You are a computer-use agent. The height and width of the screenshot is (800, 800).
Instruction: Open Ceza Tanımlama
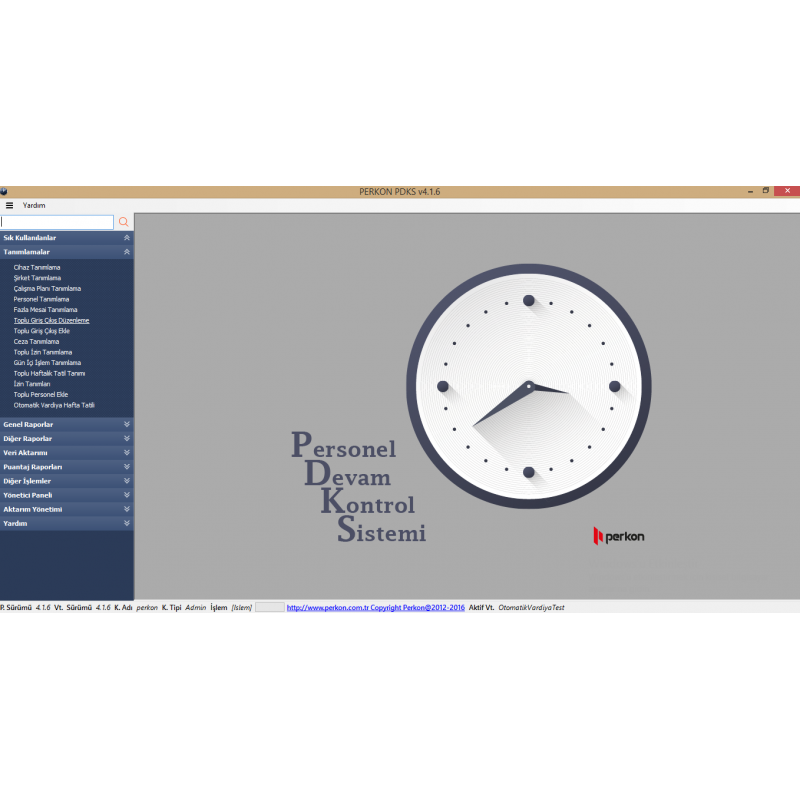pyautogui.click(x=36, y=342)
